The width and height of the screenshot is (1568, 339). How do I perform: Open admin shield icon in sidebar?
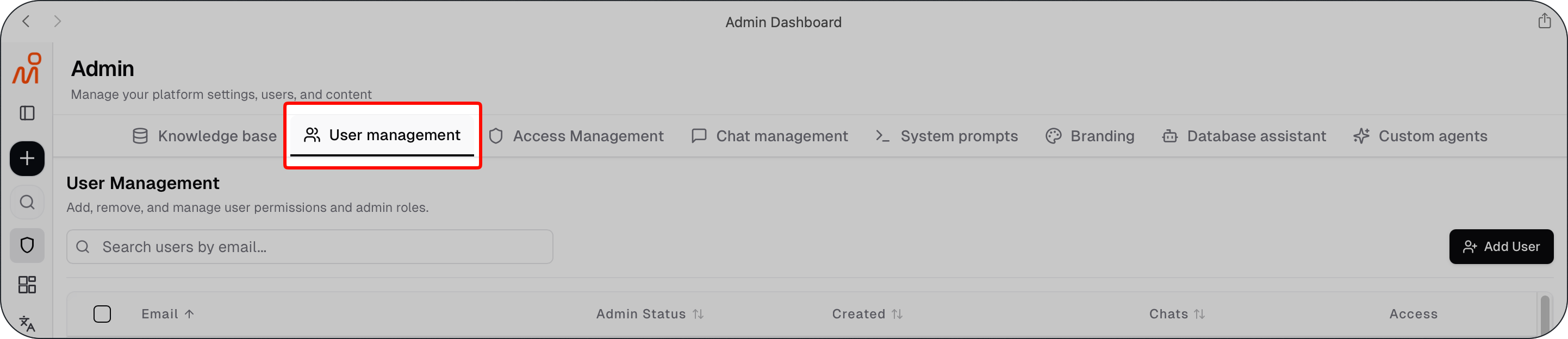[x=27, y=245]
